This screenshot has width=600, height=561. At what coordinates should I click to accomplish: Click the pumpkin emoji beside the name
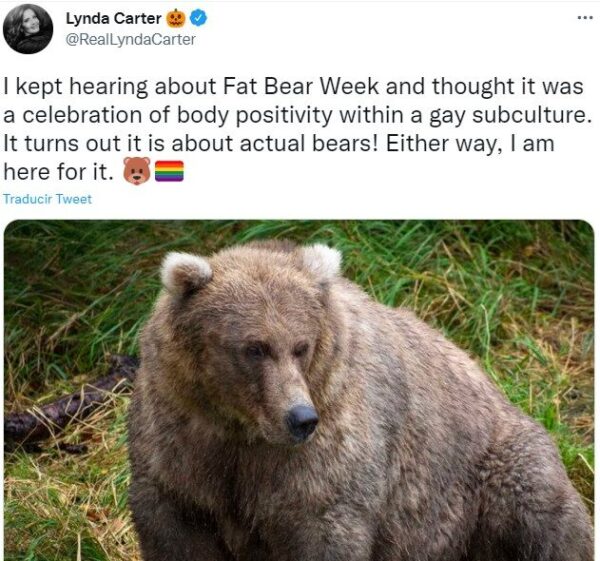pos(176,18)
